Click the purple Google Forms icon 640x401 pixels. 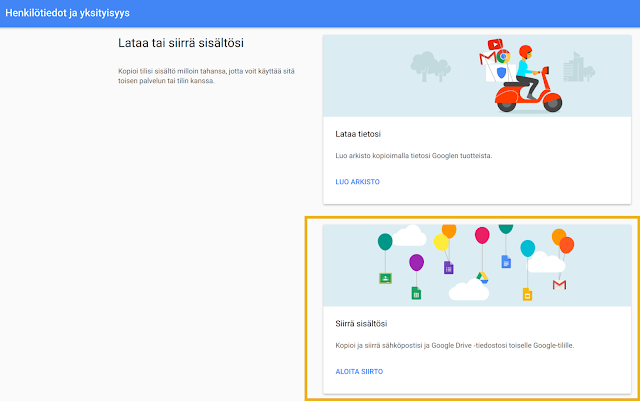449,268
